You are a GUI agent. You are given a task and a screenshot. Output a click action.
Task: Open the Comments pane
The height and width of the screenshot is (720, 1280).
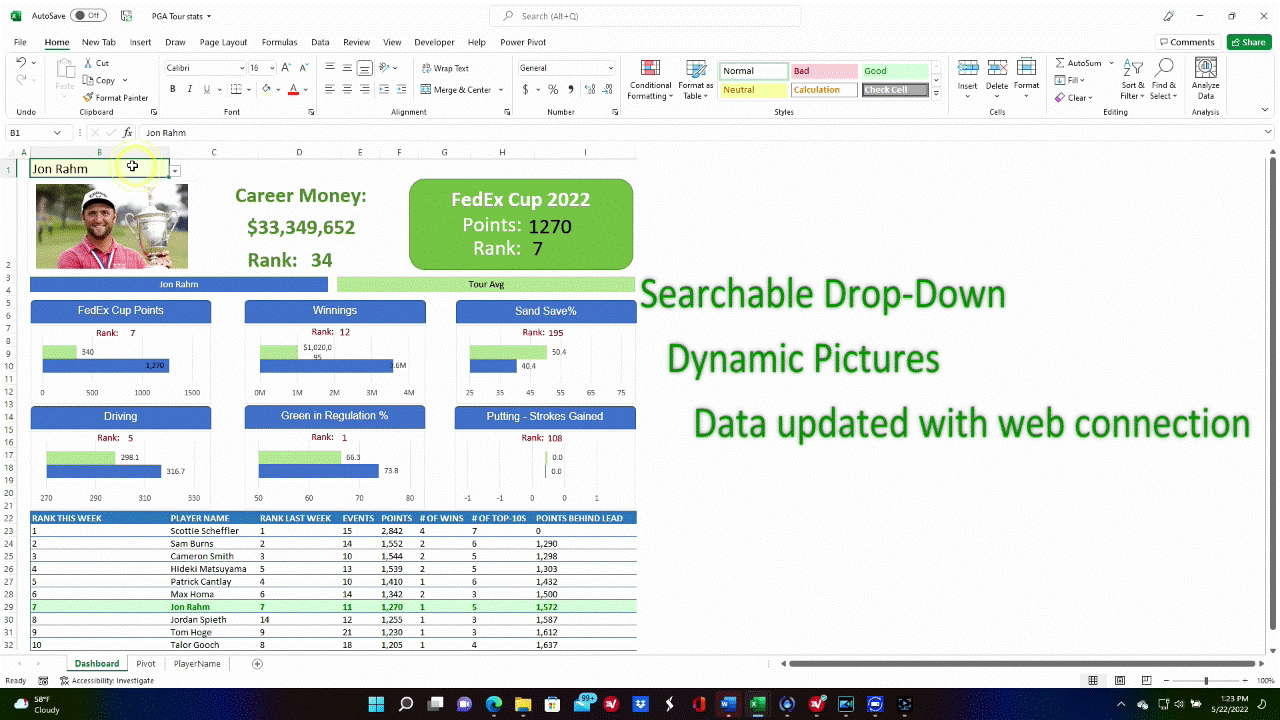pos(1186,42)
